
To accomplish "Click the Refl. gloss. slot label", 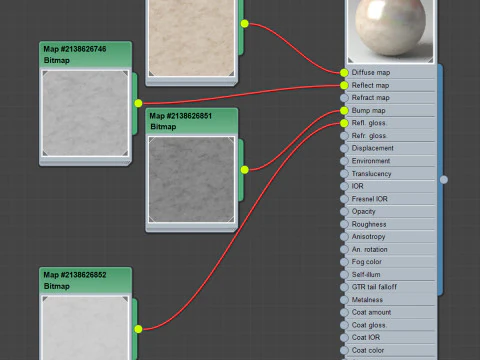I will (369, 123).
